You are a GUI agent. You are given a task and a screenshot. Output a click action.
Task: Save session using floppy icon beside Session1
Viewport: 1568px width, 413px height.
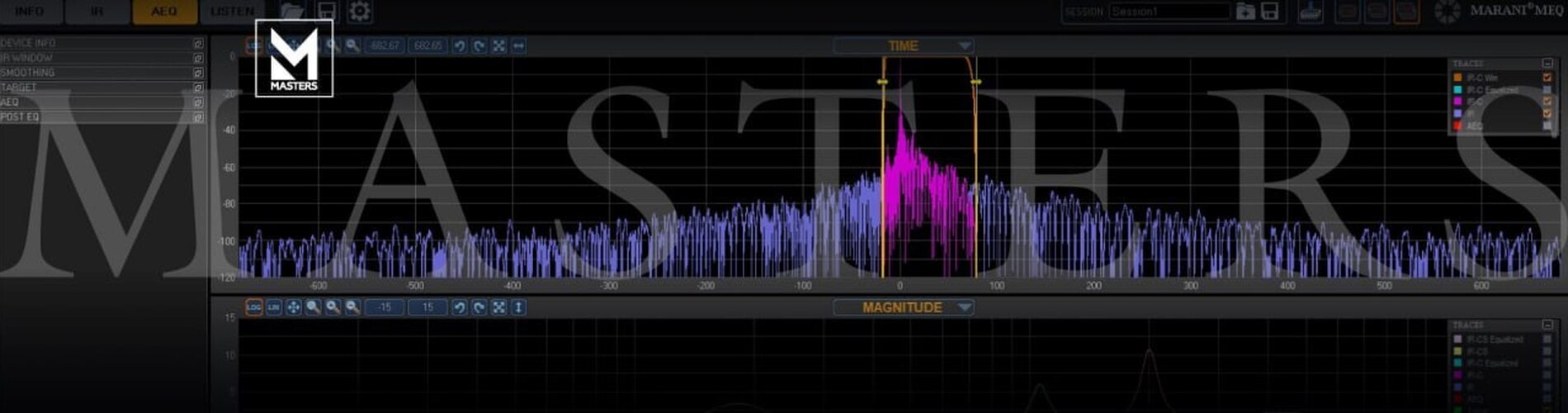point(1270,12)
